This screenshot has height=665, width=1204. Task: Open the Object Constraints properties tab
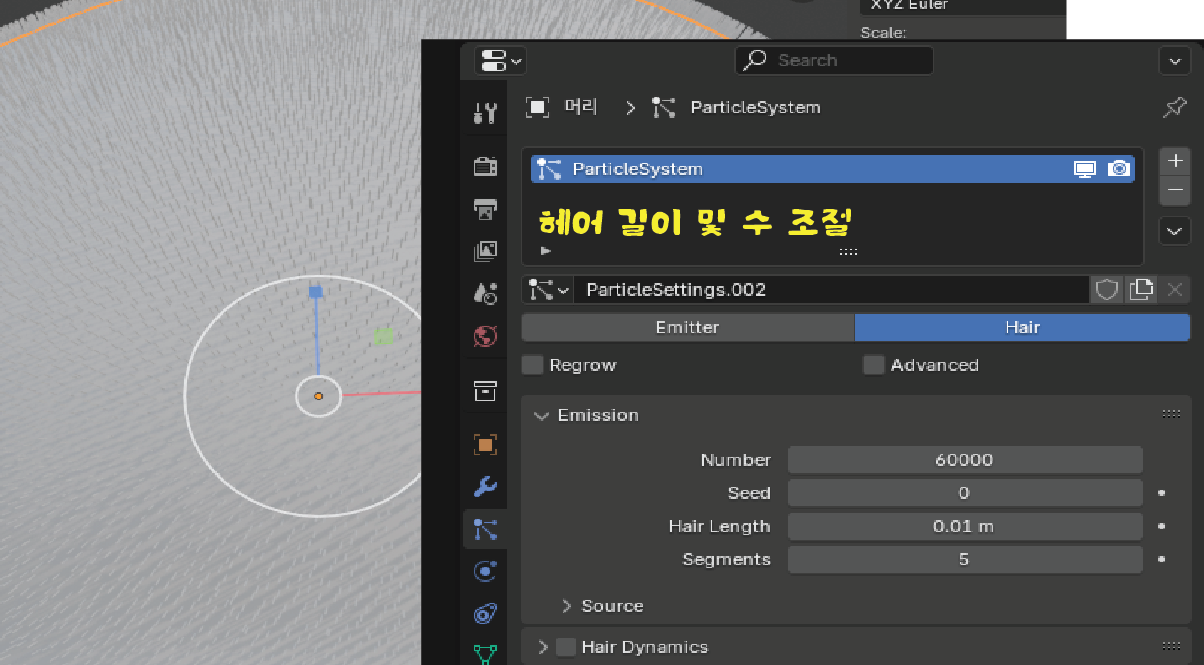tap(485, 613)
